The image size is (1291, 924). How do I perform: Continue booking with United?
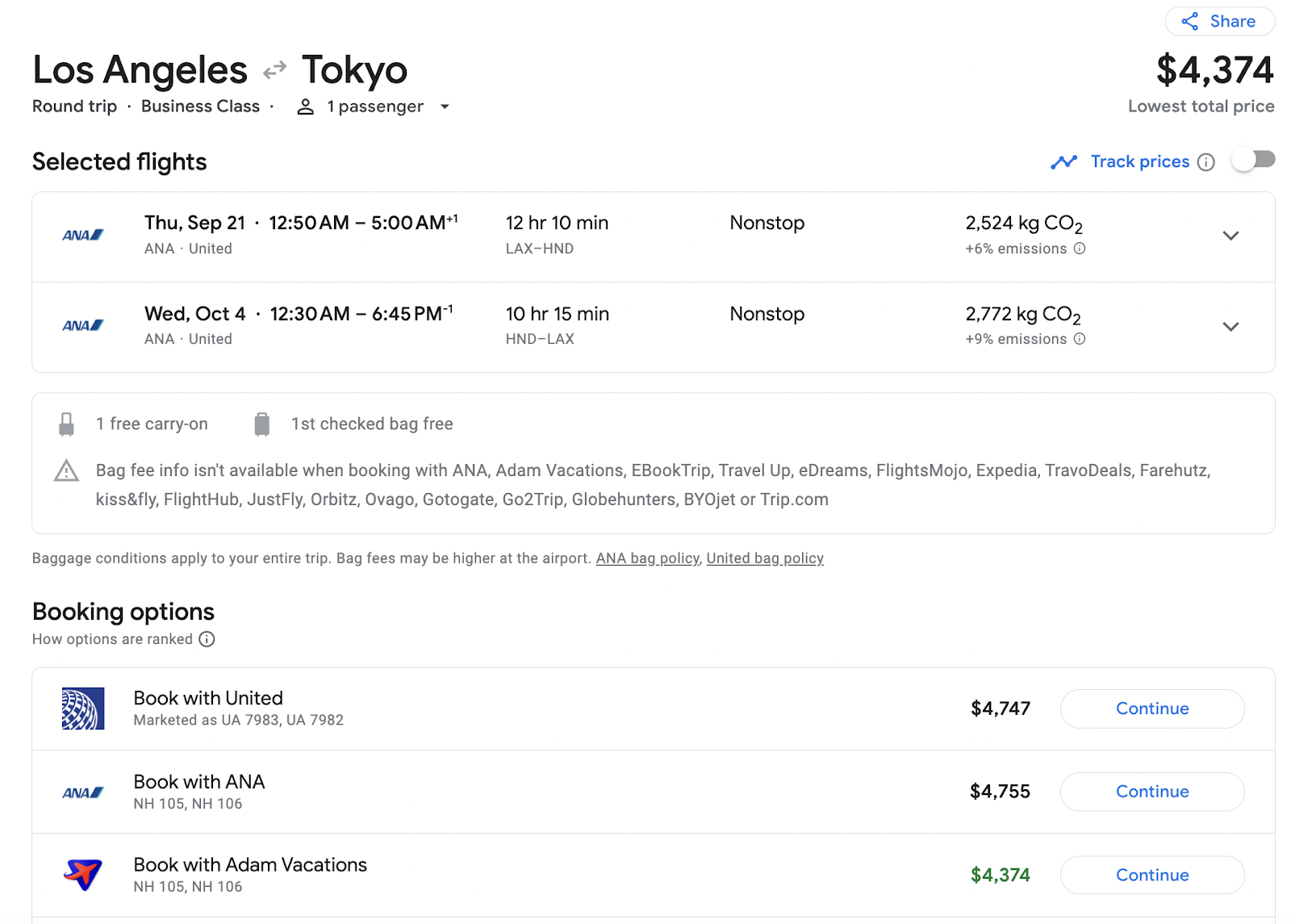click(x=1152, y=709)
